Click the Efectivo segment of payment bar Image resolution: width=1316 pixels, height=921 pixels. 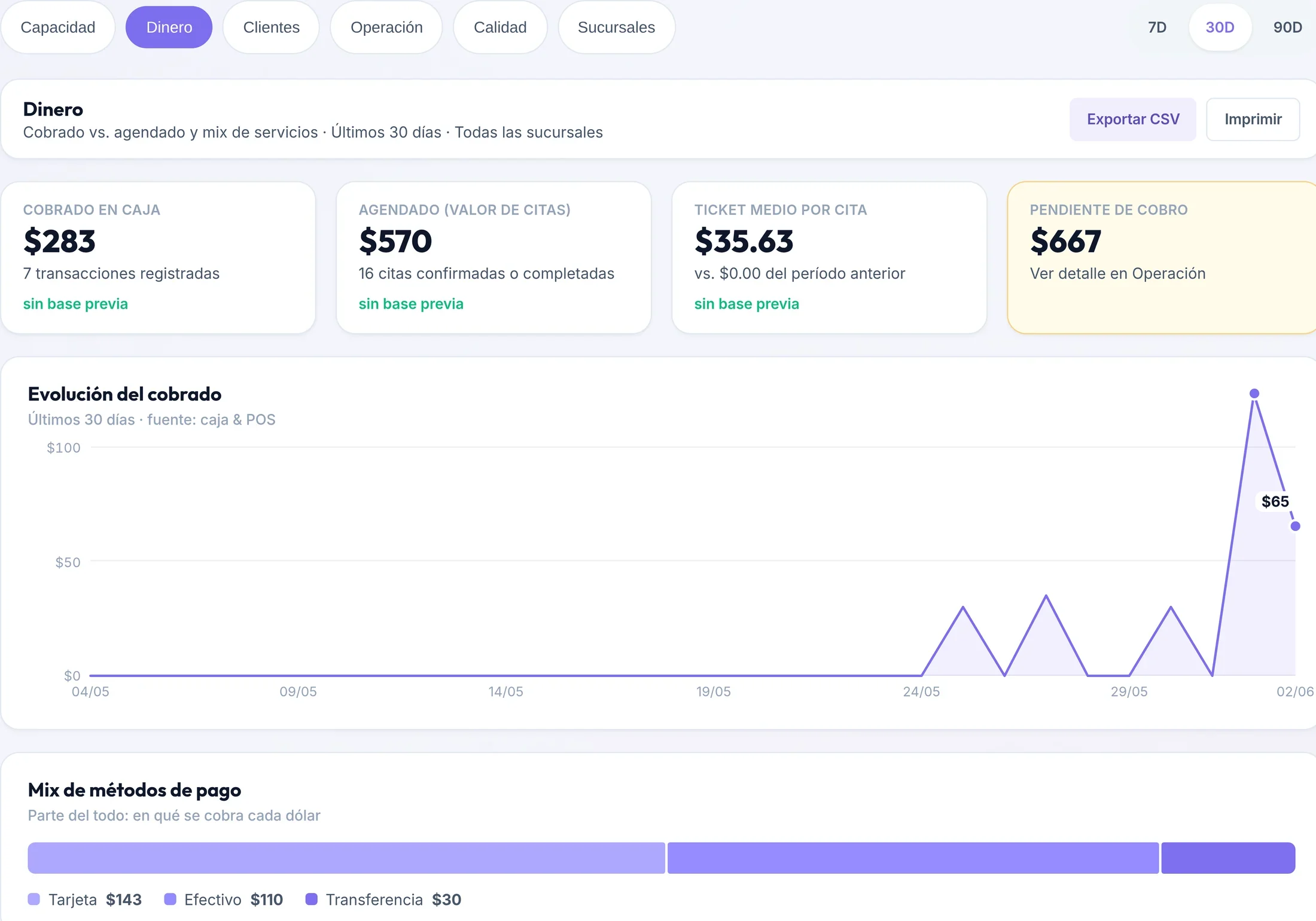(x=913, y=858)
